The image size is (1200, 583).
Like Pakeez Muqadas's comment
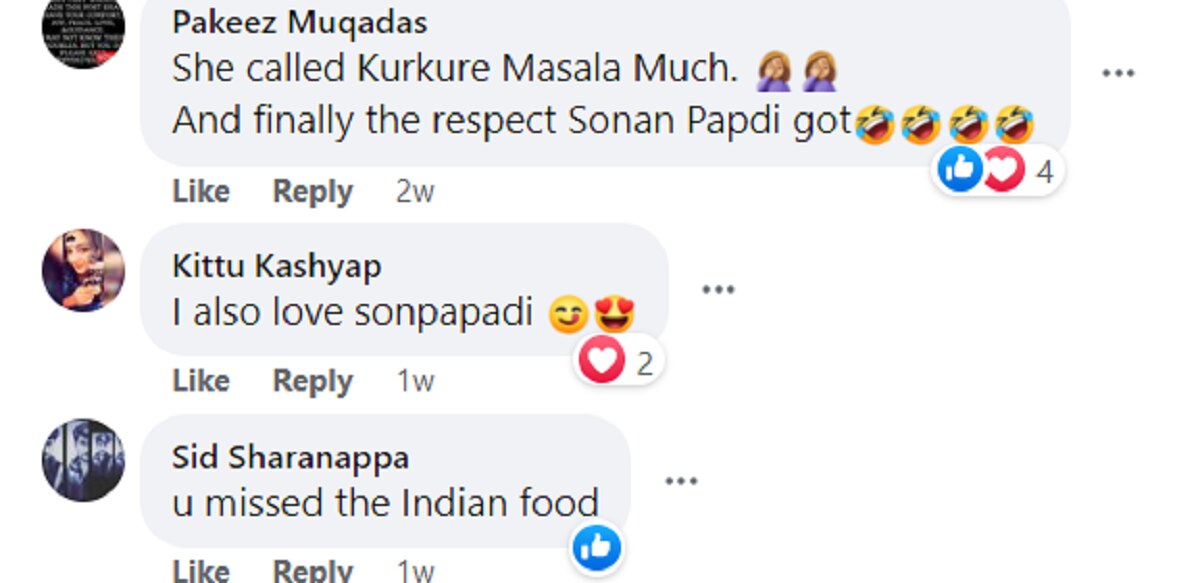(201, 191)
